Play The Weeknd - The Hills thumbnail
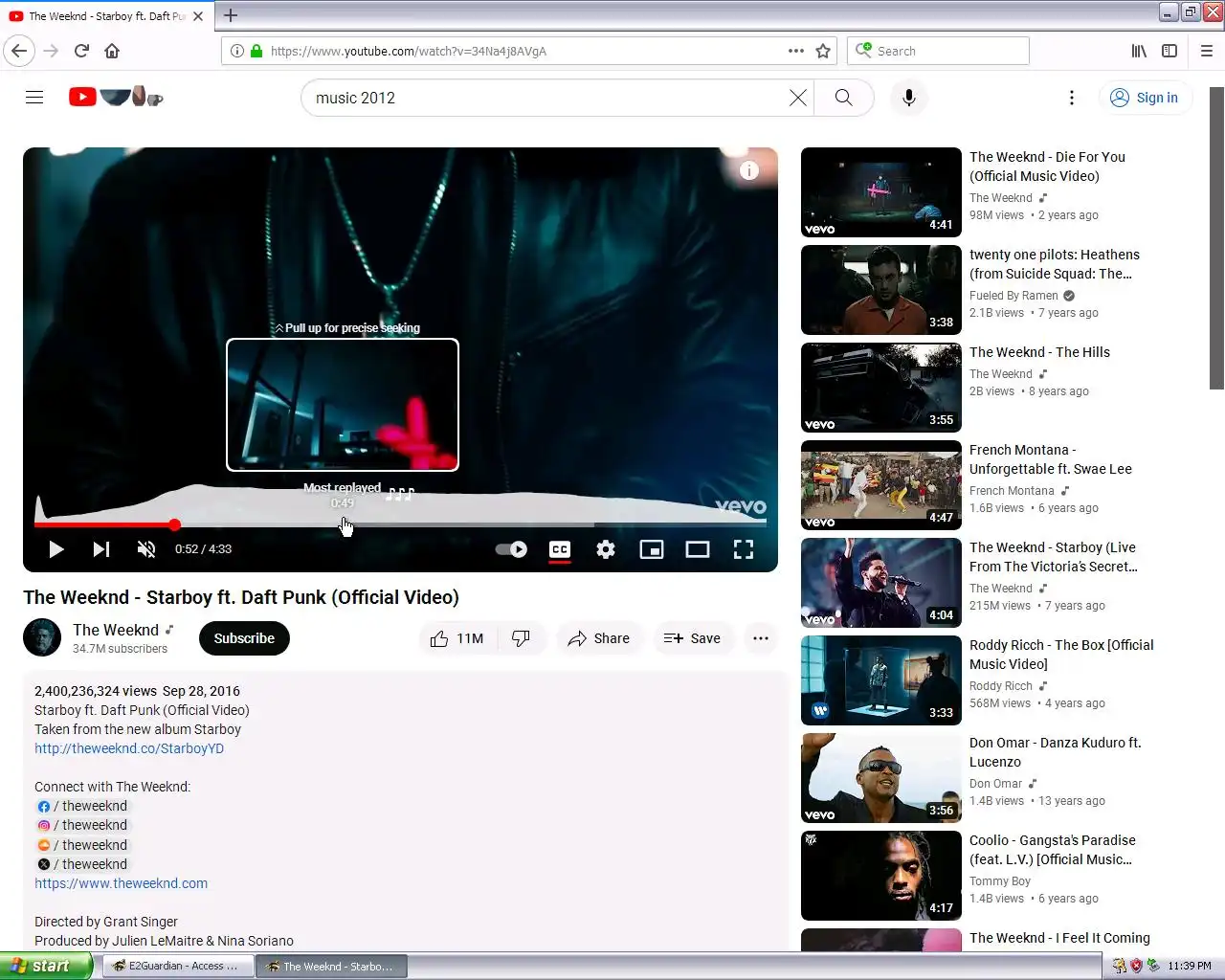This screenshot has width=1225, height=980. pyautogui.click(x=881, y=388)
